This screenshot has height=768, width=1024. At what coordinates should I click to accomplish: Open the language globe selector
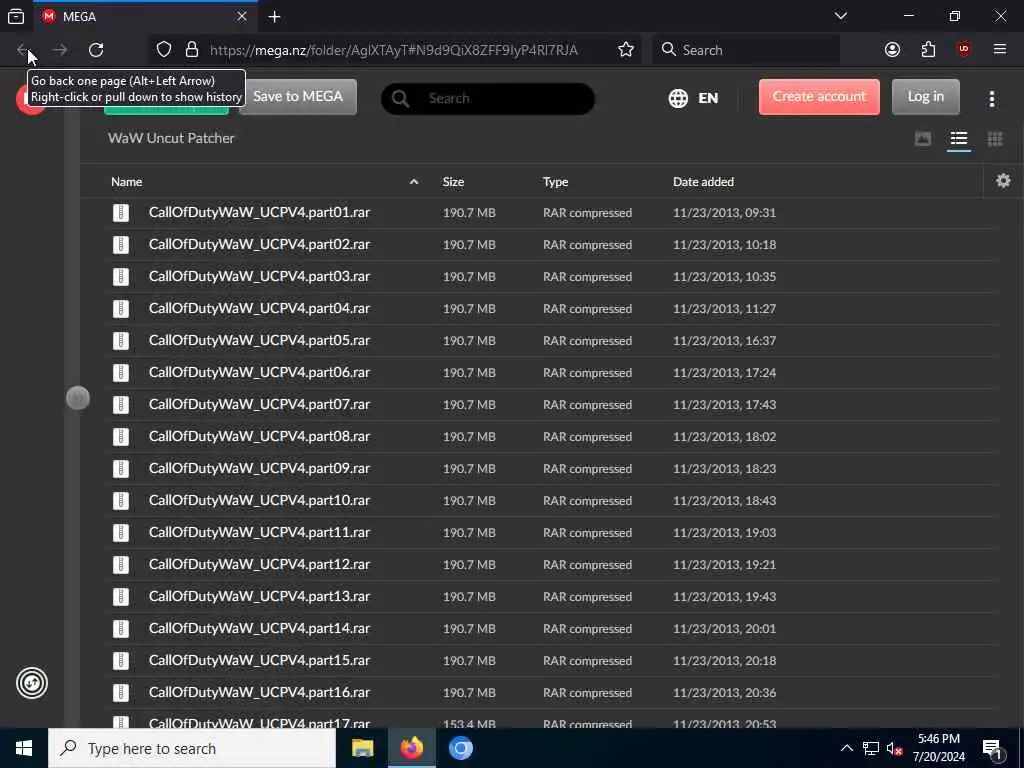[x=678, y=98]
